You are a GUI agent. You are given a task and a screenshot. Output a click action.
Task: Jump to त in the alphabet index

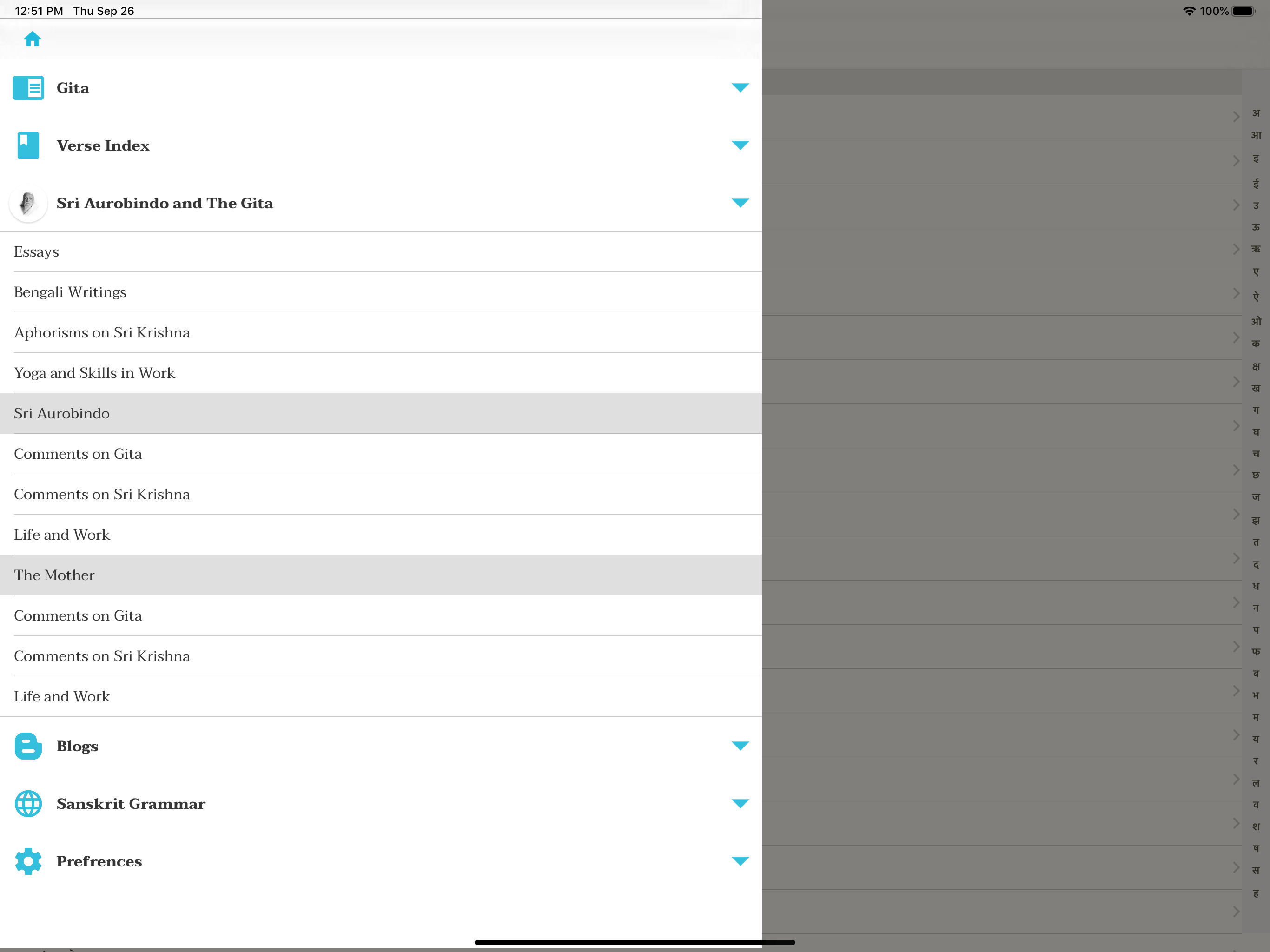1256,542
